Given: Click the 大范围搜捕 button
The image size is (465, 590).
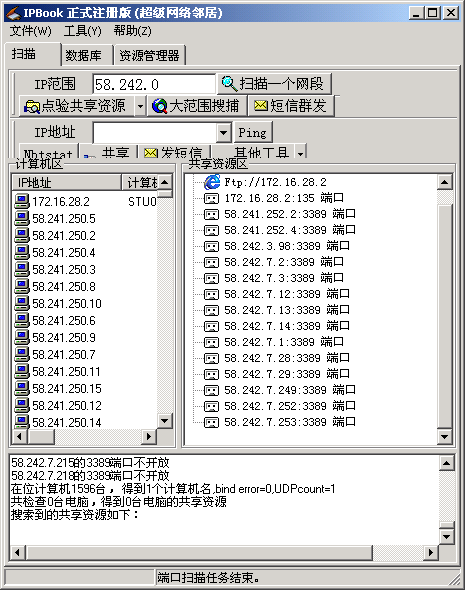Looking at the screenshot, I should [x=197, y=106].
